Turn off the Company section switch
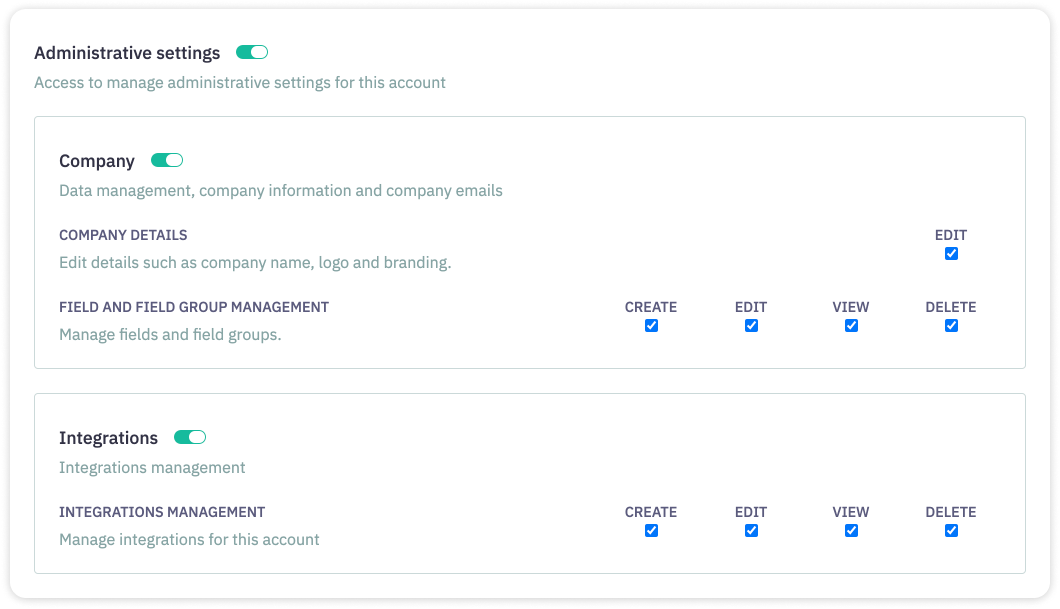Image resolution: width=1060 pixels, height=609 pixels. pyautogui.click(x=167, y=160)
